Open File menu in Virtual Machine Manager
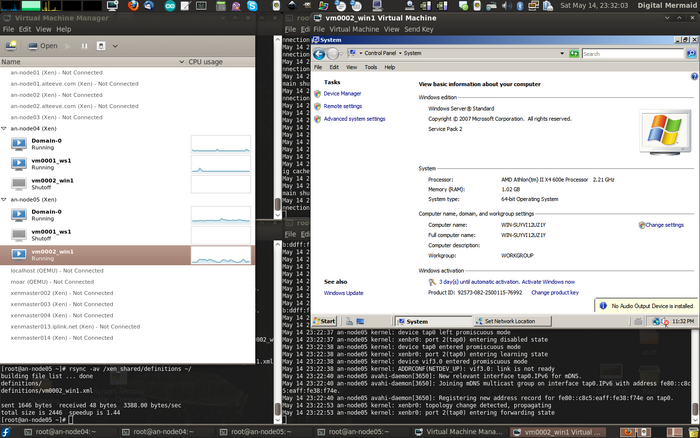 [8, 29]
